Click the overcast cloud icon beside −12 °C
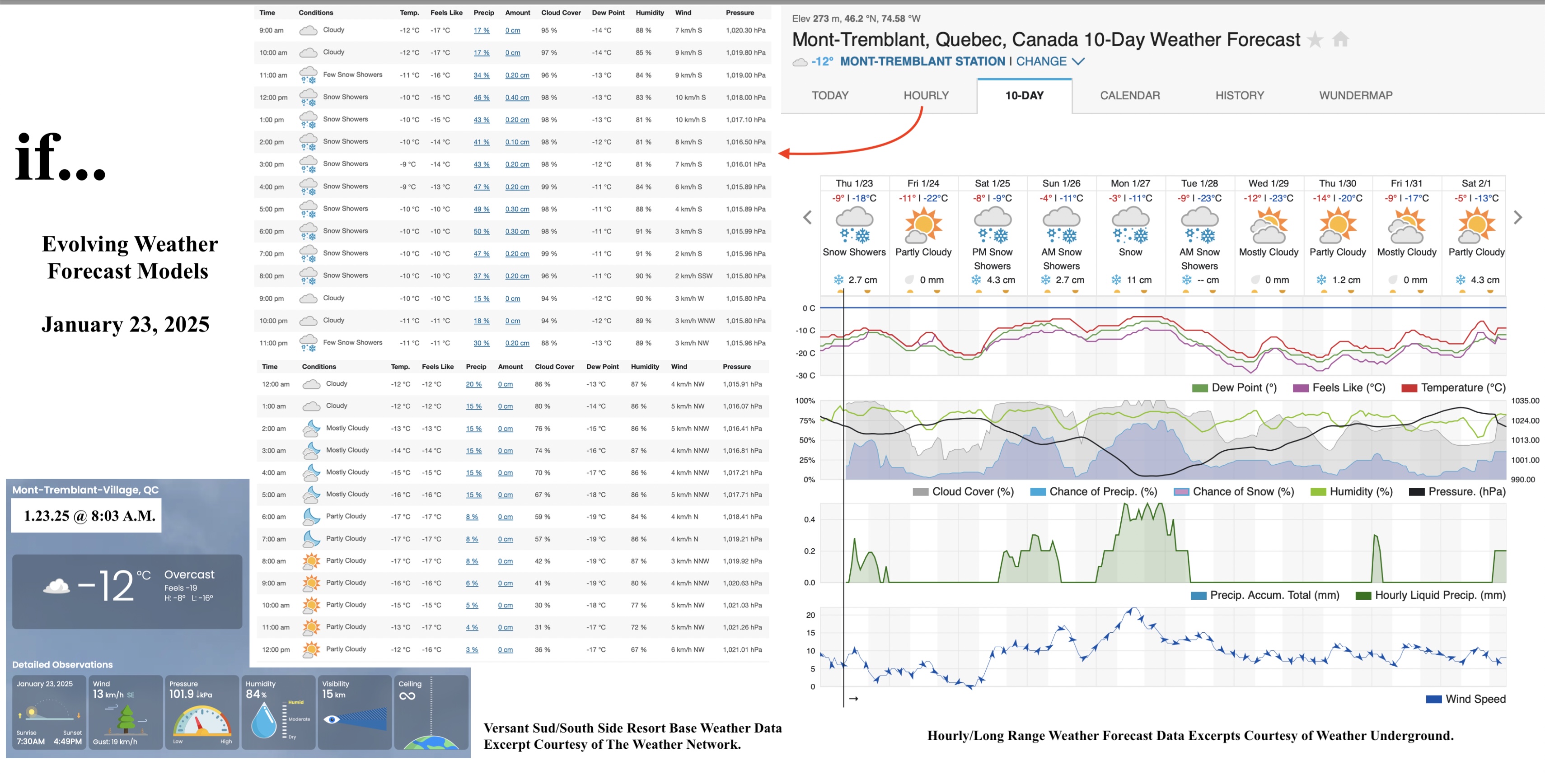Screen dimensions: 1545x784 (56, 586)
